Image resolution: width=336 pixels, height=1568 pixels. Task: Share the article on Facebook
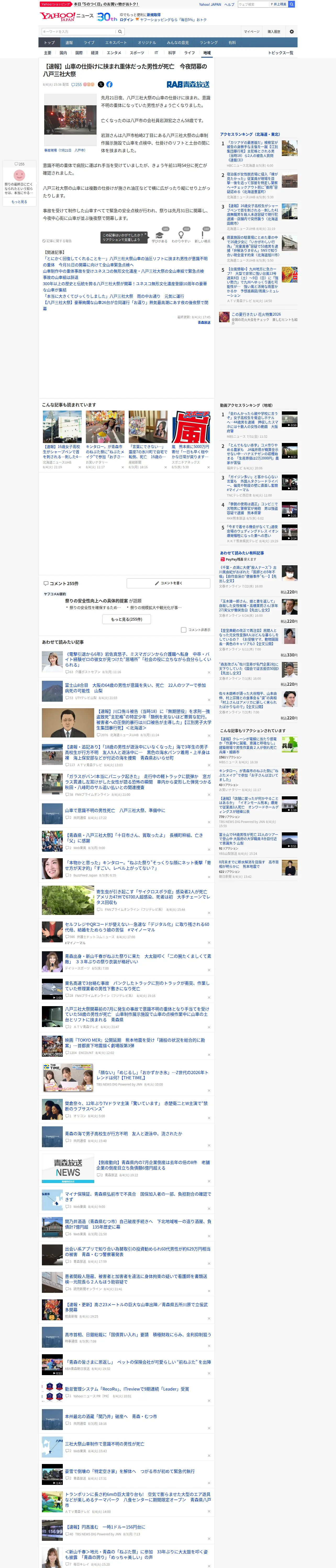109,85
